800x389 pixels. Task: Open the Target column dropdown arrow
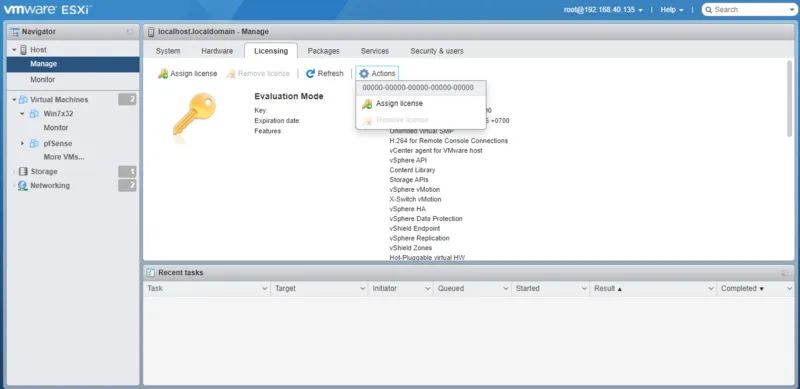tap(362, 288)
